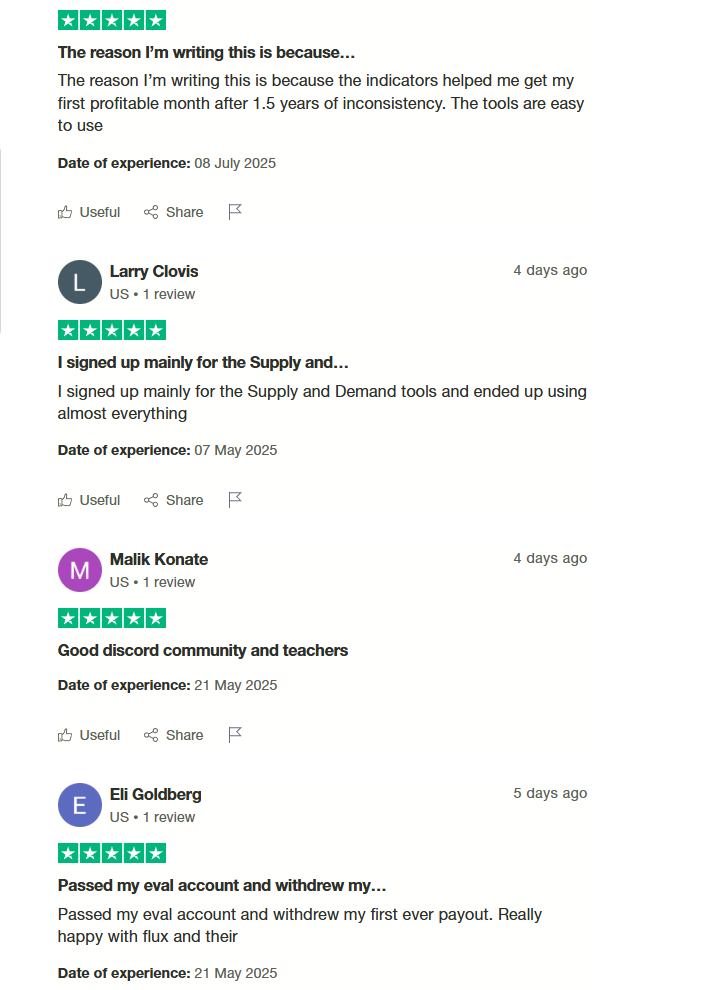
Task: Click Larry Clovis's avatar with letter L
Action: [x=80, y=282]
